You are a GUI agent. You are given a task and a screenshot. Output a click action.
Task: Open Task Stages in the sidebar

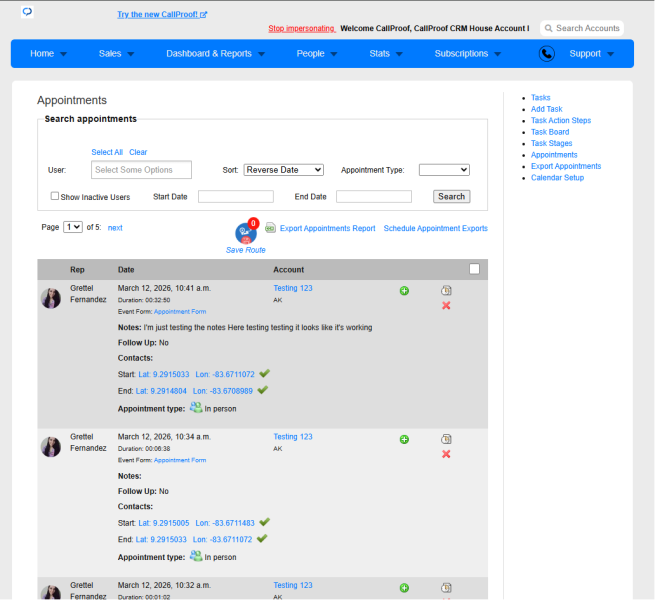point(551,143)
